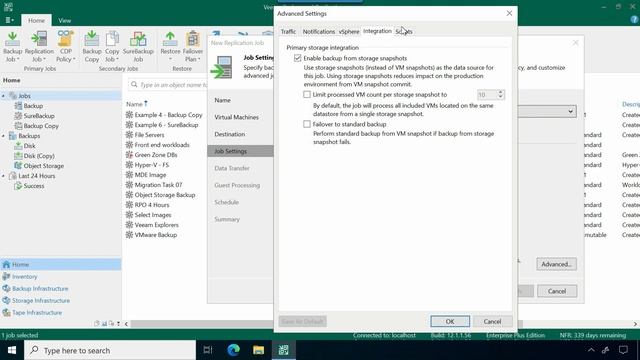The height and width of the screenshot is (360, 640).
Task: Open the main application menu dropdown
Action: pyautogui.click(x=9, y=20)
